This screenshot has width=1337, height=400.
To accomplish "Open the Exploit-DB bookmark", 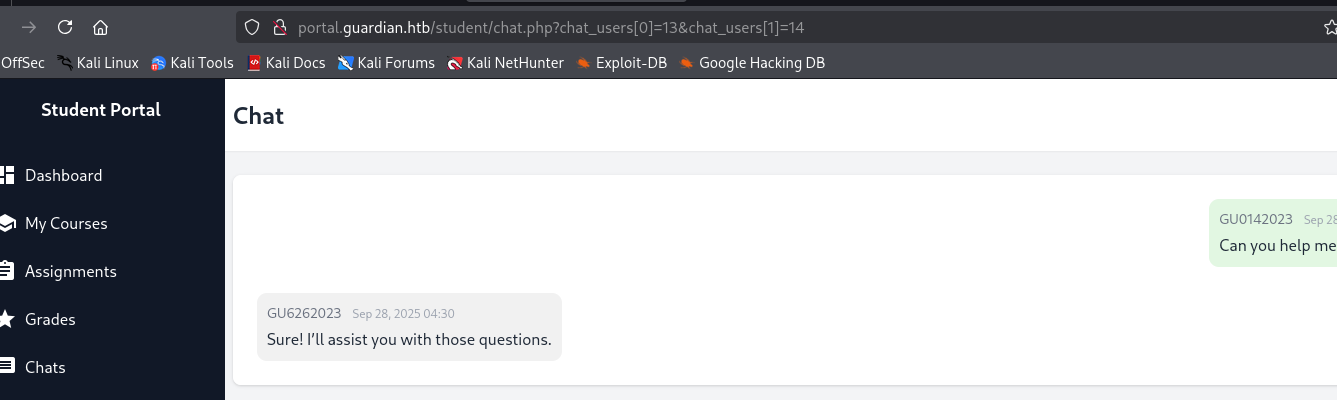I will [621, 63].
